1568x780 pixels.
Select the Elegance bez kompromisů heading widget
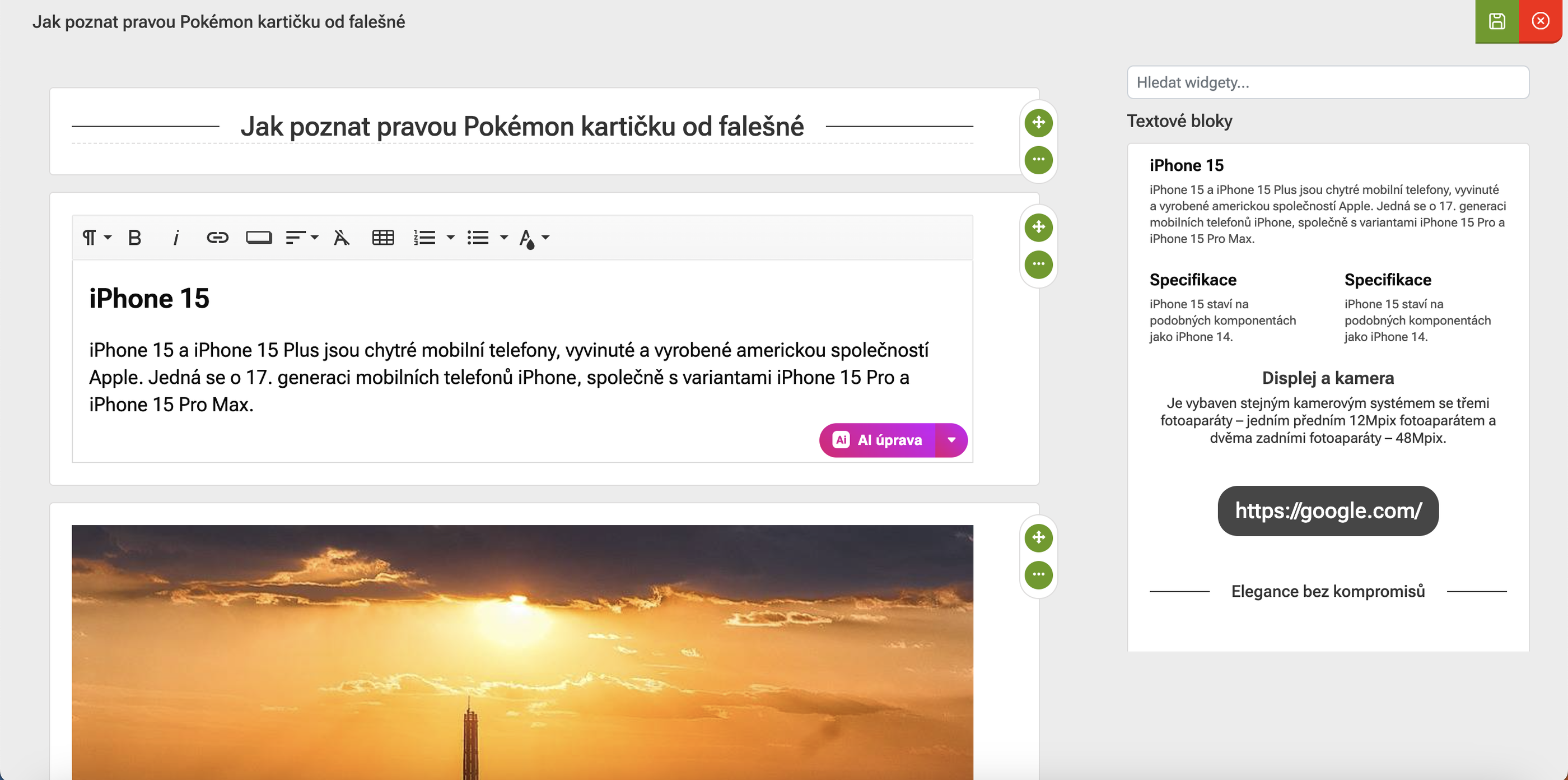tap(1328, 591)
